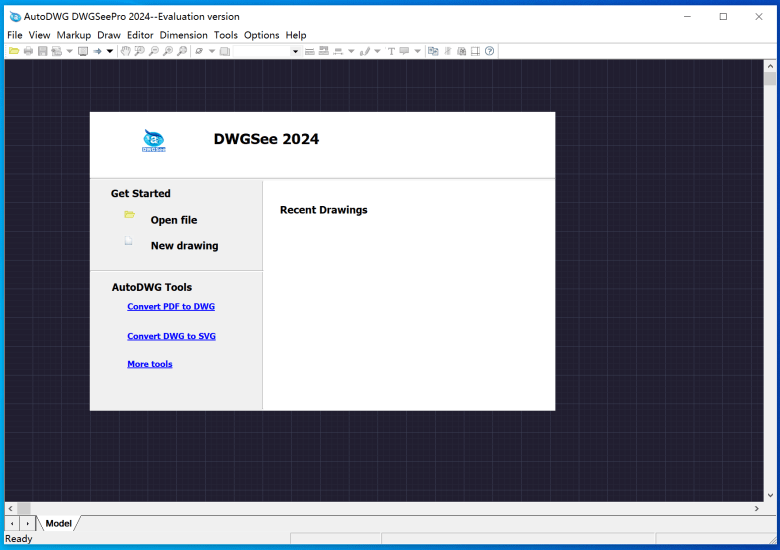Open dropdown arrow next to dimension icon
The height and width of the screenshot is (550, 780).
click(x=351, y=51)
